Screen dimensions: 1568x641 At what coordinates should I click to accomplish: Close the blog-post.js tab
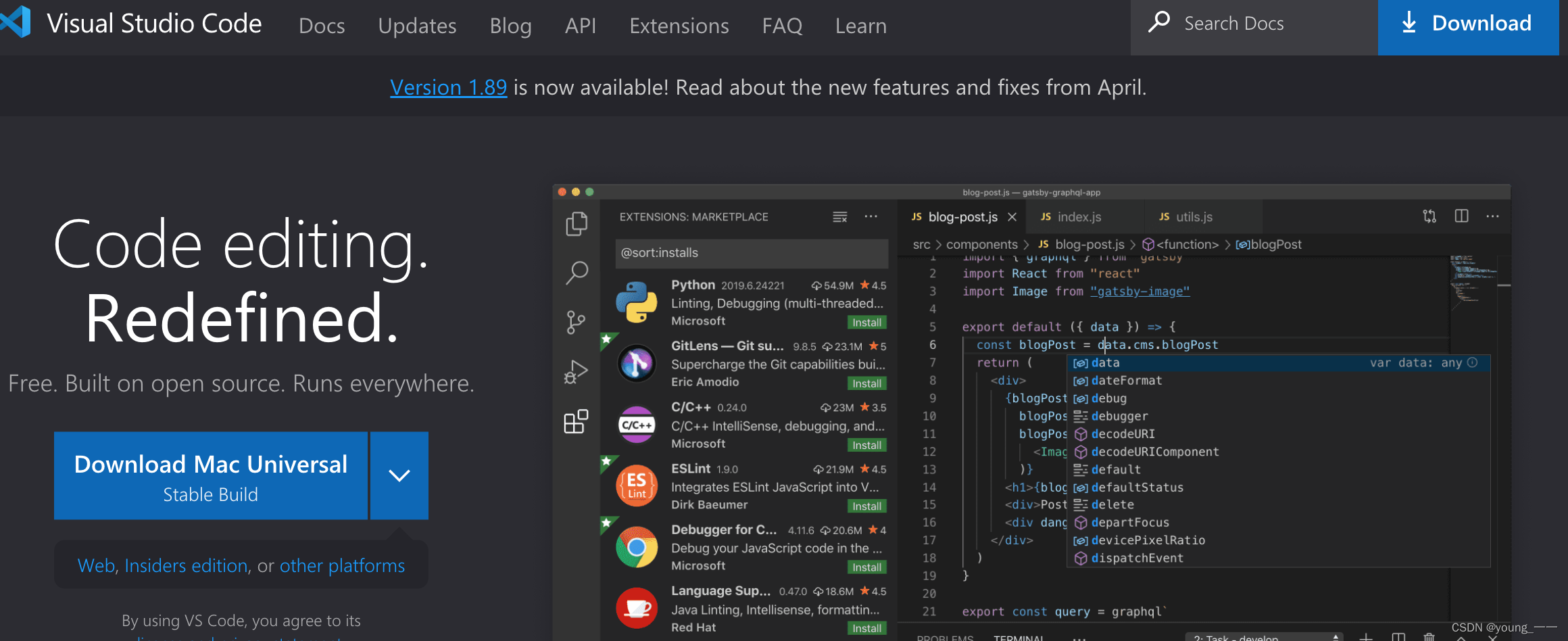pos(1012,217)
